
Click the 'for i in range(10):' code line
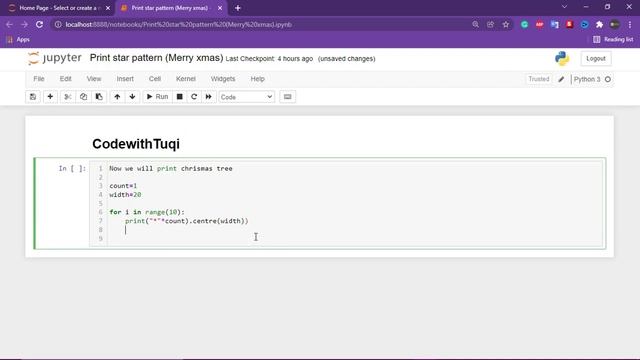pos(147,212)
